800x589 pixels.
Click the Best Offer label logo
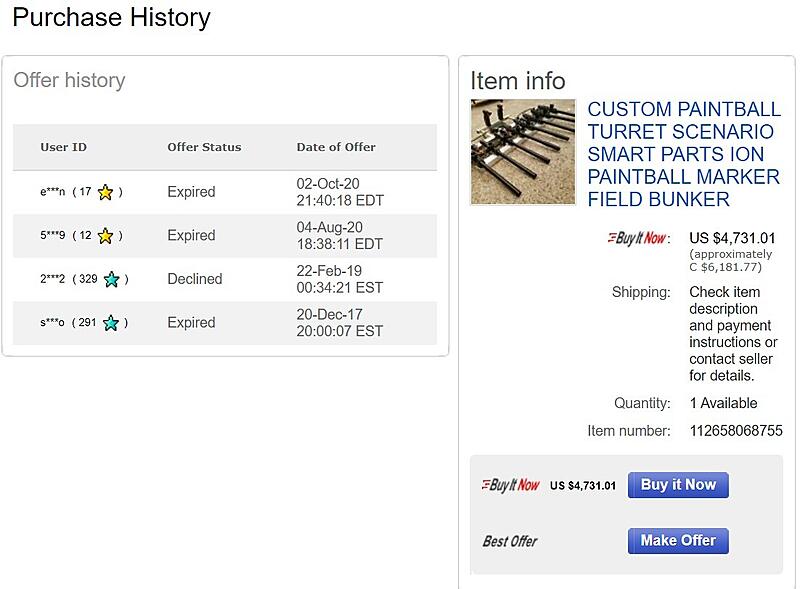pyautogui.click(x=510, y=541)
